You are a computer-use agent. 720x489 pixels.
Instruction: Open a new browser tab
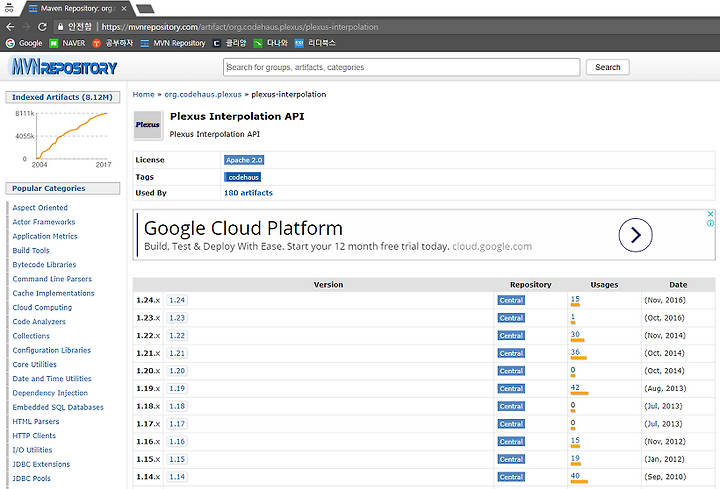pos(146,9)
